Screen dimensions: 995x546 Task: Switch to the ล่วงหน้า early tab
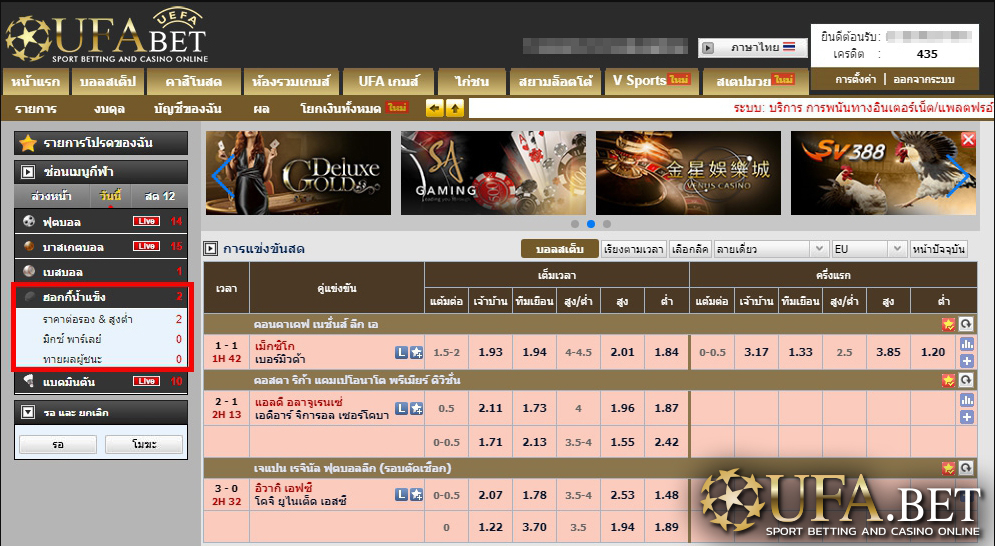[51, 196]
